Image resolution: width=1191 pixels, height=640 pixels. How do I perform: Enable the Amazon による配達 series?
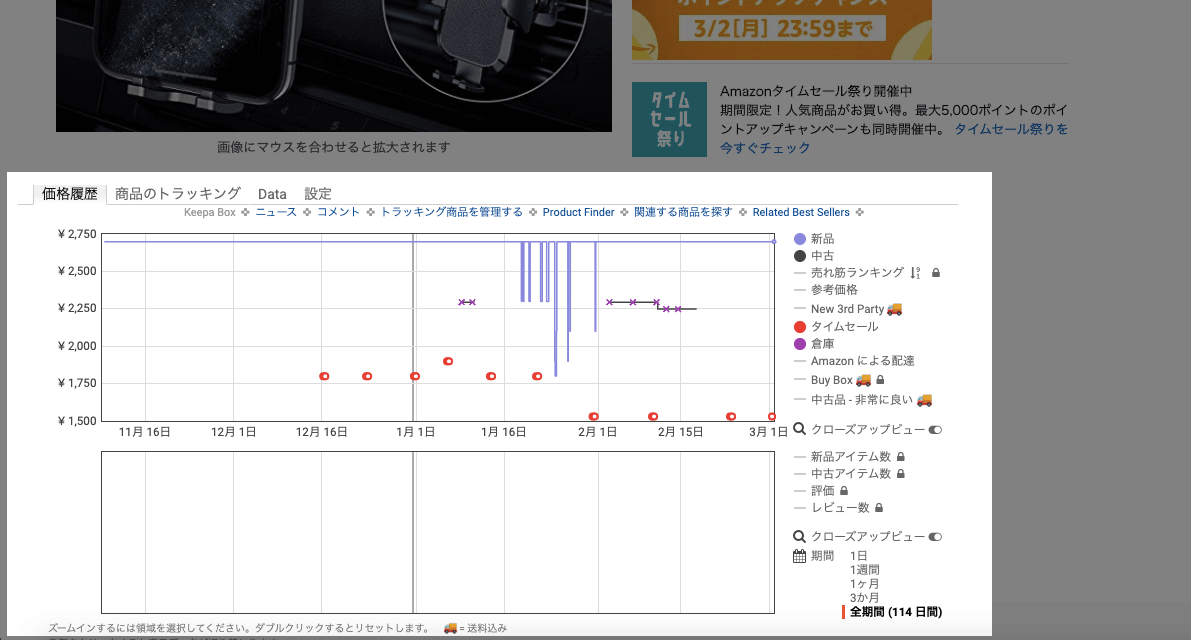click(862, 361)
